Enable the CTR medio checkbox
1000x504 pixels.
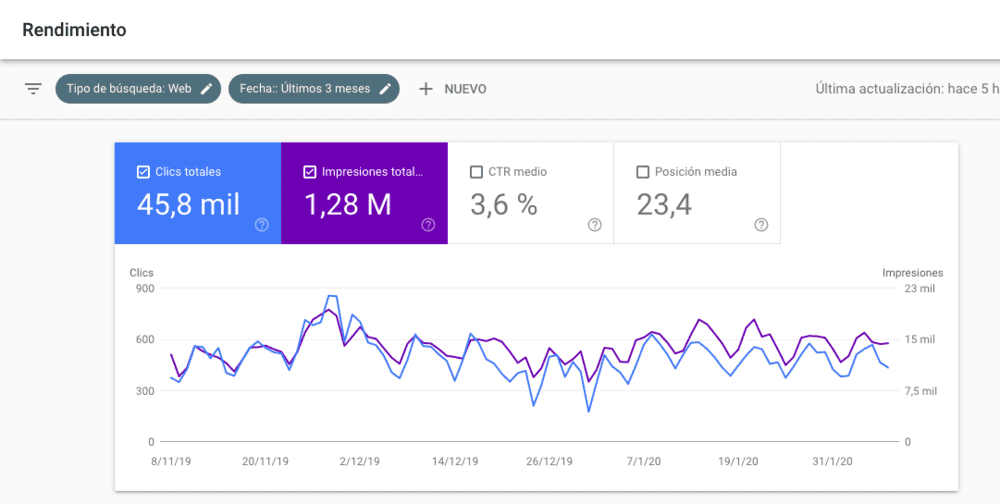(476, 172)
